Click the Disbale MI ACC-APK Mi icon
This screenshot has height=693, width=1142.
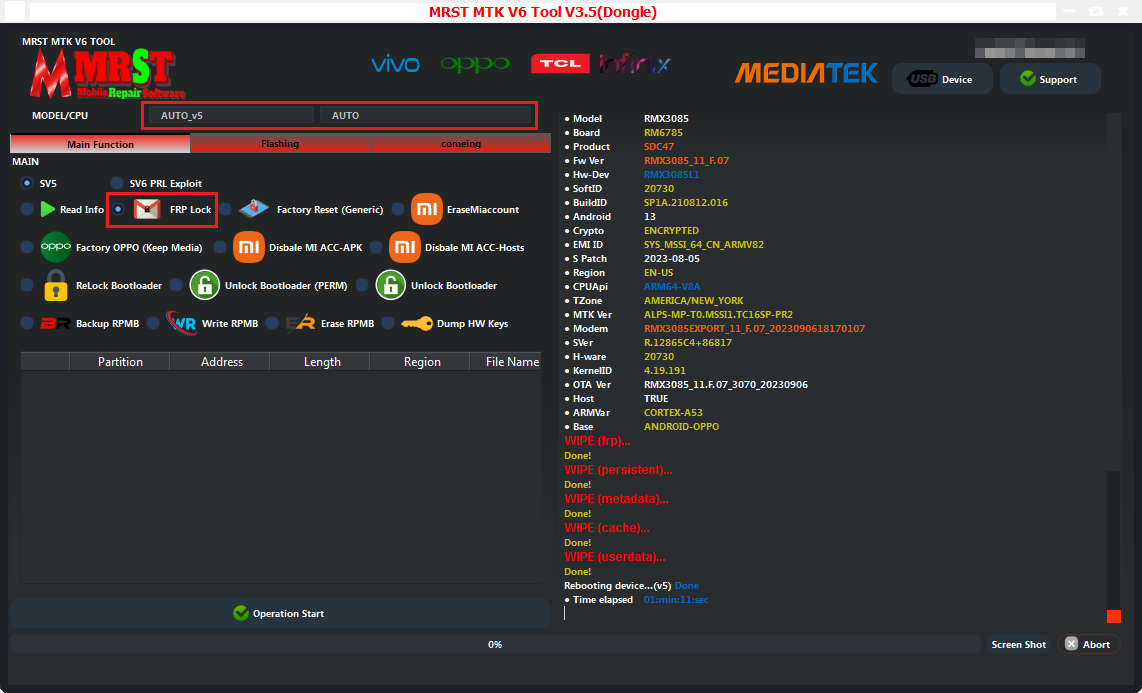(x=248, y=248)
